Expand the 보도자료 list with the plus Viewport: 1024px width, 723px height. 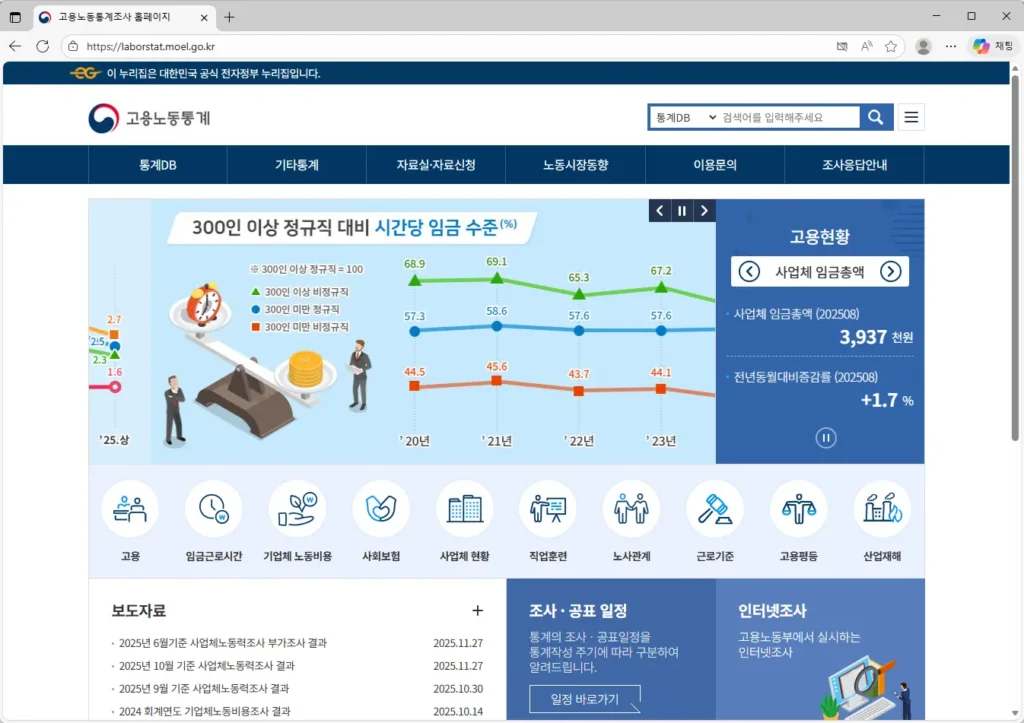(478, 610)
